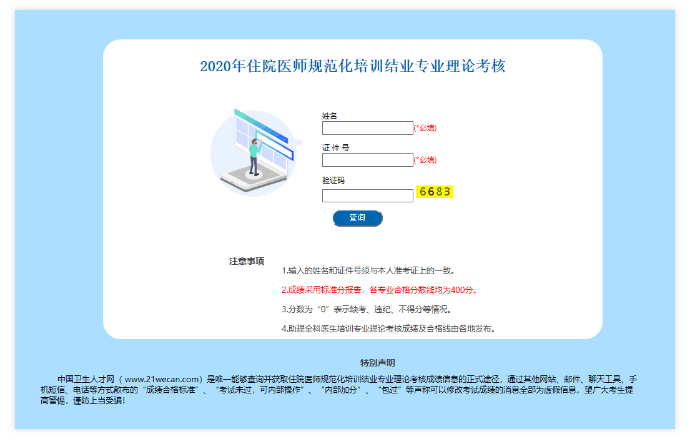Select the 证件号 label text
The width and height of the screenshot is (694, 446).
335,148
